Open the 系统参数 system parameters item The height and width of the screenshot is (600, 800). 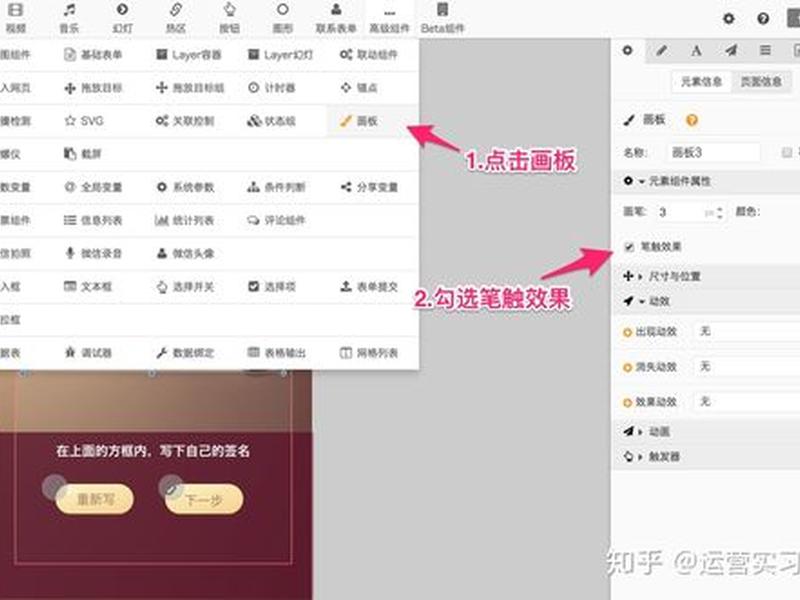tap(185, 187)
